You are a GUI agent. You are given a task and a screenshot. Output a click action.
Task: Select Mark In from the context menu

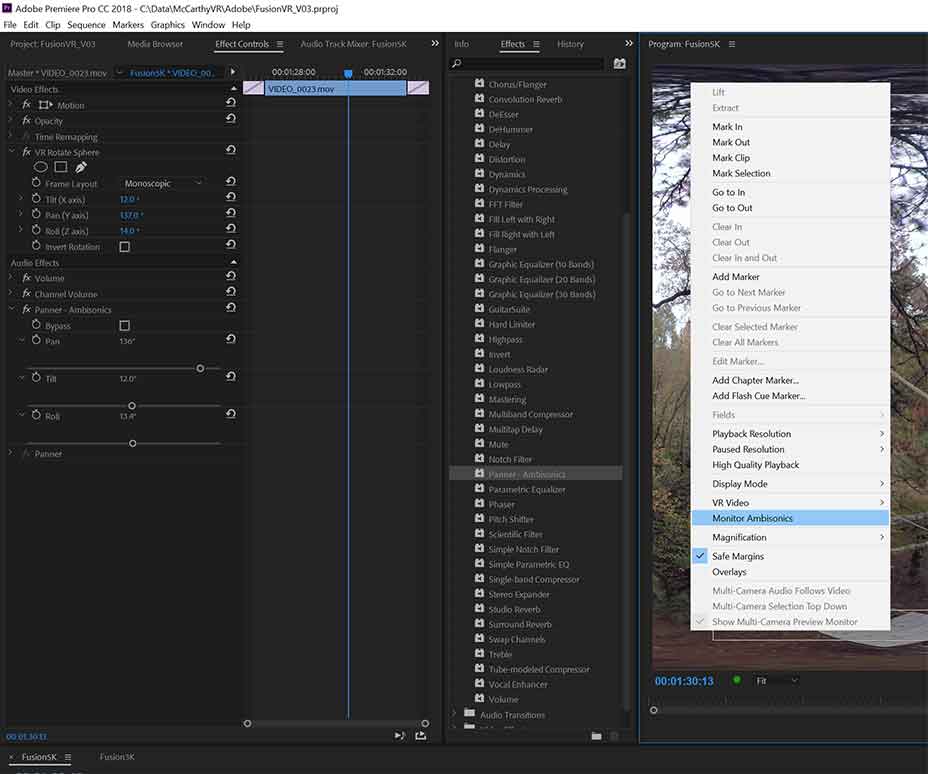pos(791,127)
